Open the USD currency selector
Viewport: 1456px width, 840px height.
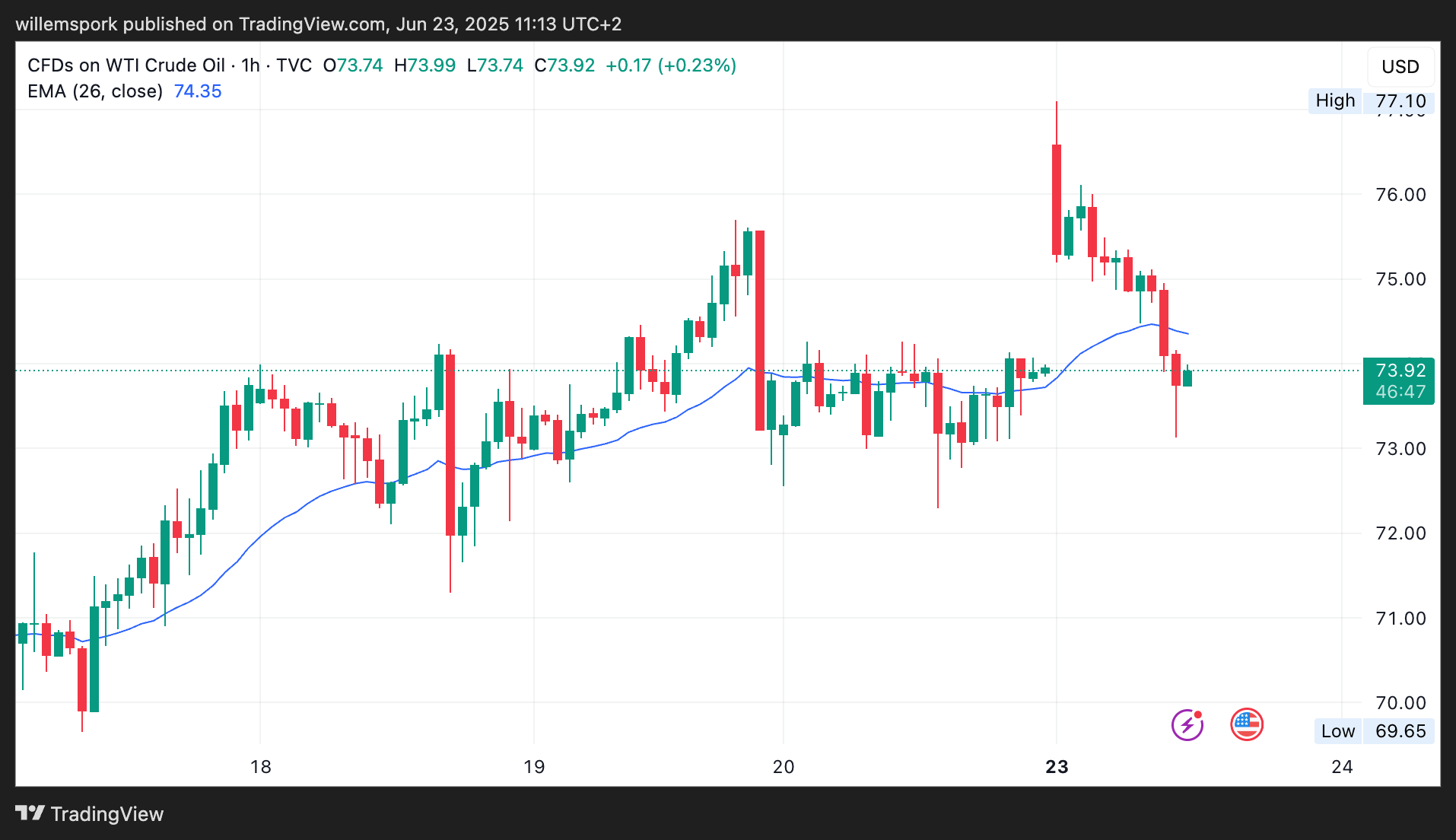tap(1400, 67)
